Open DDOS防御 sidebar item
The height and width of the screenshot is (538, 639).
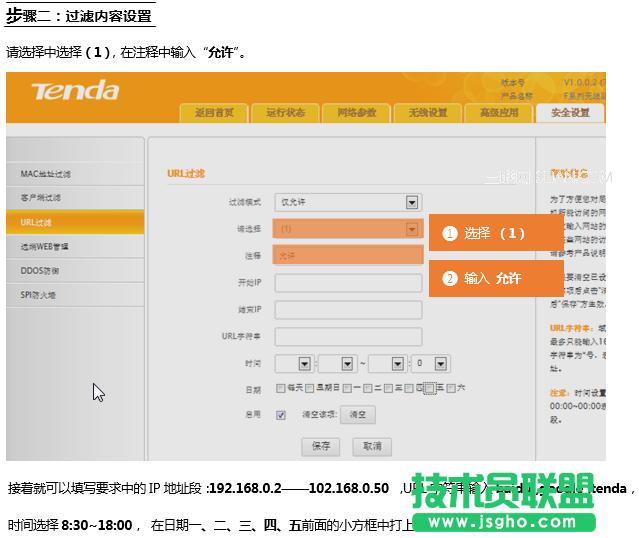click(x=40, y=270)
